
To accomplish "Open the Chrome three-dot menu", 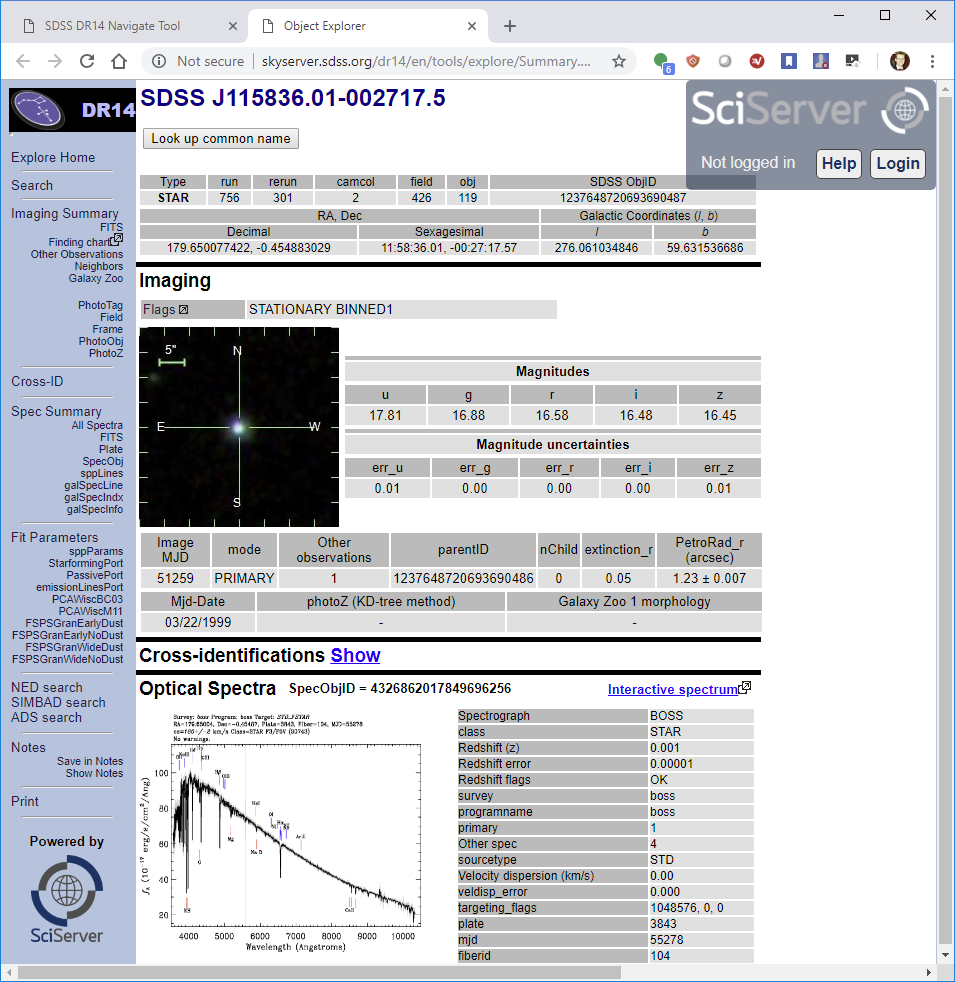I will point(932,61).
